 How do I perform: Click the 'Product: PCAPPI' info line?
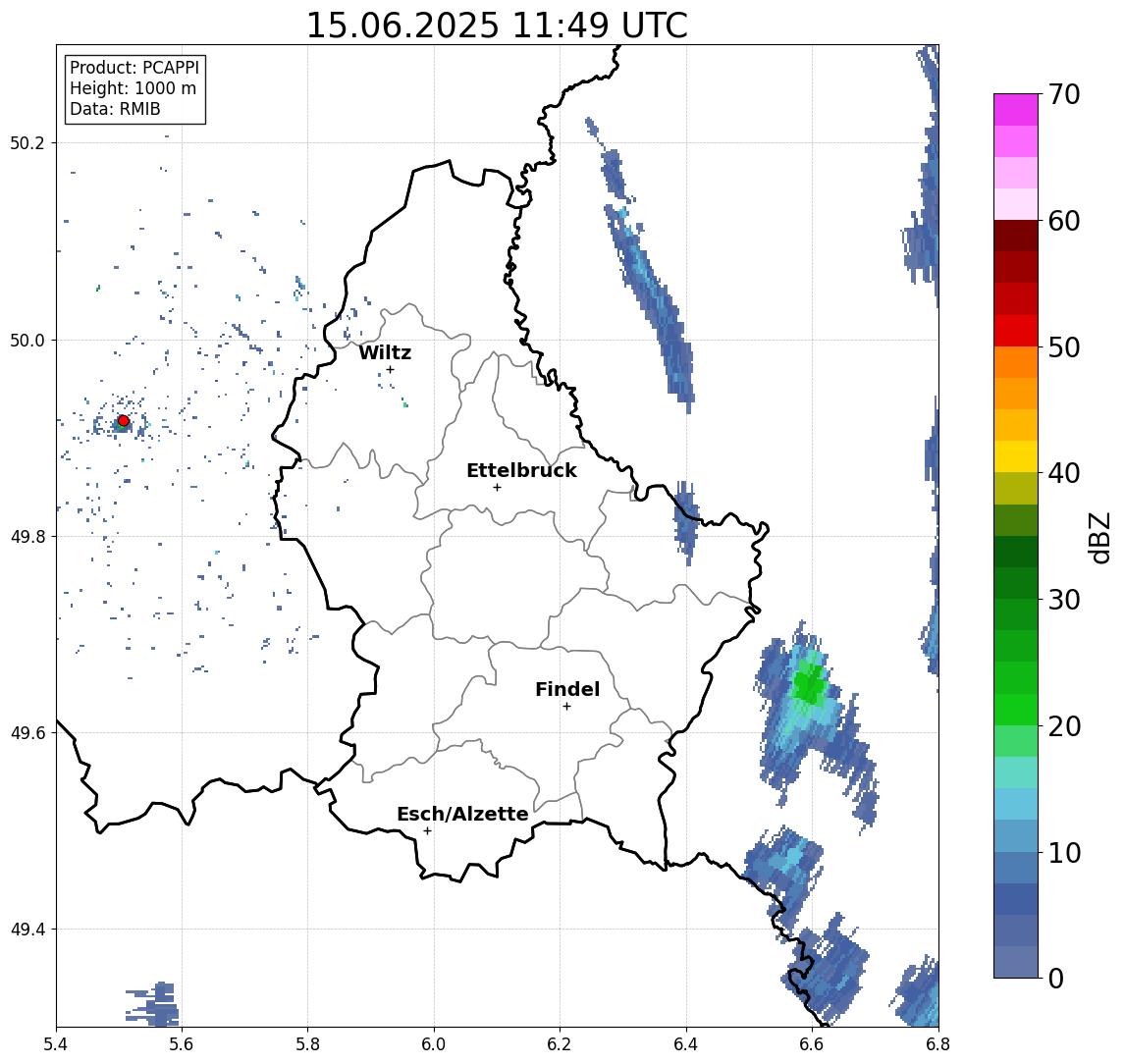tap(134, 68)
